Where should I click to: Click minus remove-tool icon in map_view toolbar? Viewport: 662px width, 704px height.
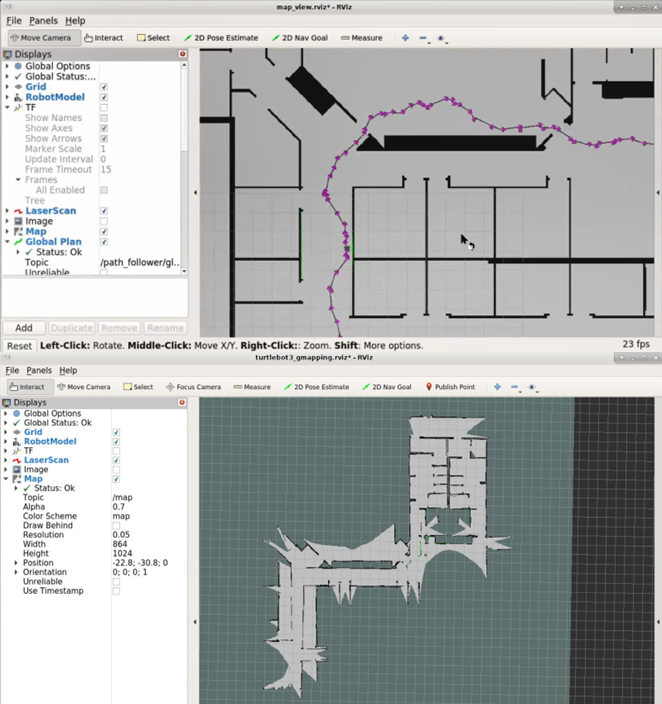click(423, 38)
